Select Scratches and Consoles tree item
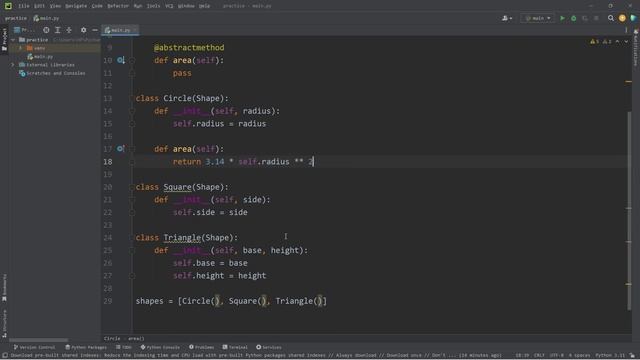640x360 pixels. (x=52, y=73)
